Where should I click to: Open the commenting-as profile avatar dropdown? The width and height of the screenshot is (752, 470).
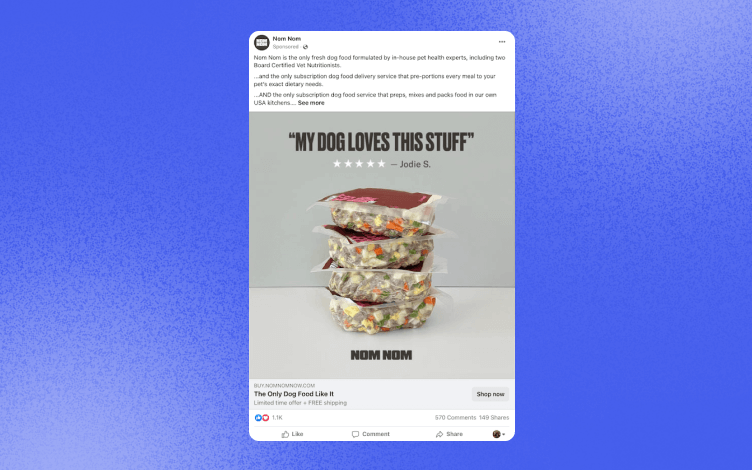(x=499, y=434)
